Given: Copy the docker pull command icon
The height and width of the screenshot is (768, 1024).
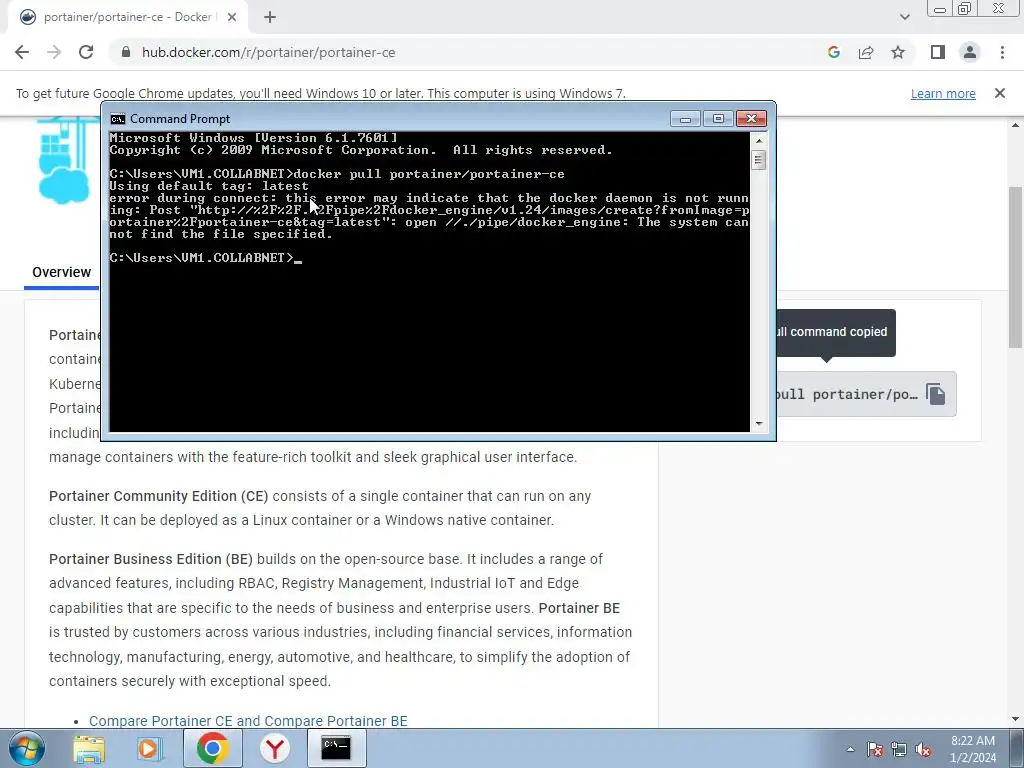Looking at the screenshot, I should [x=935, y=394].
